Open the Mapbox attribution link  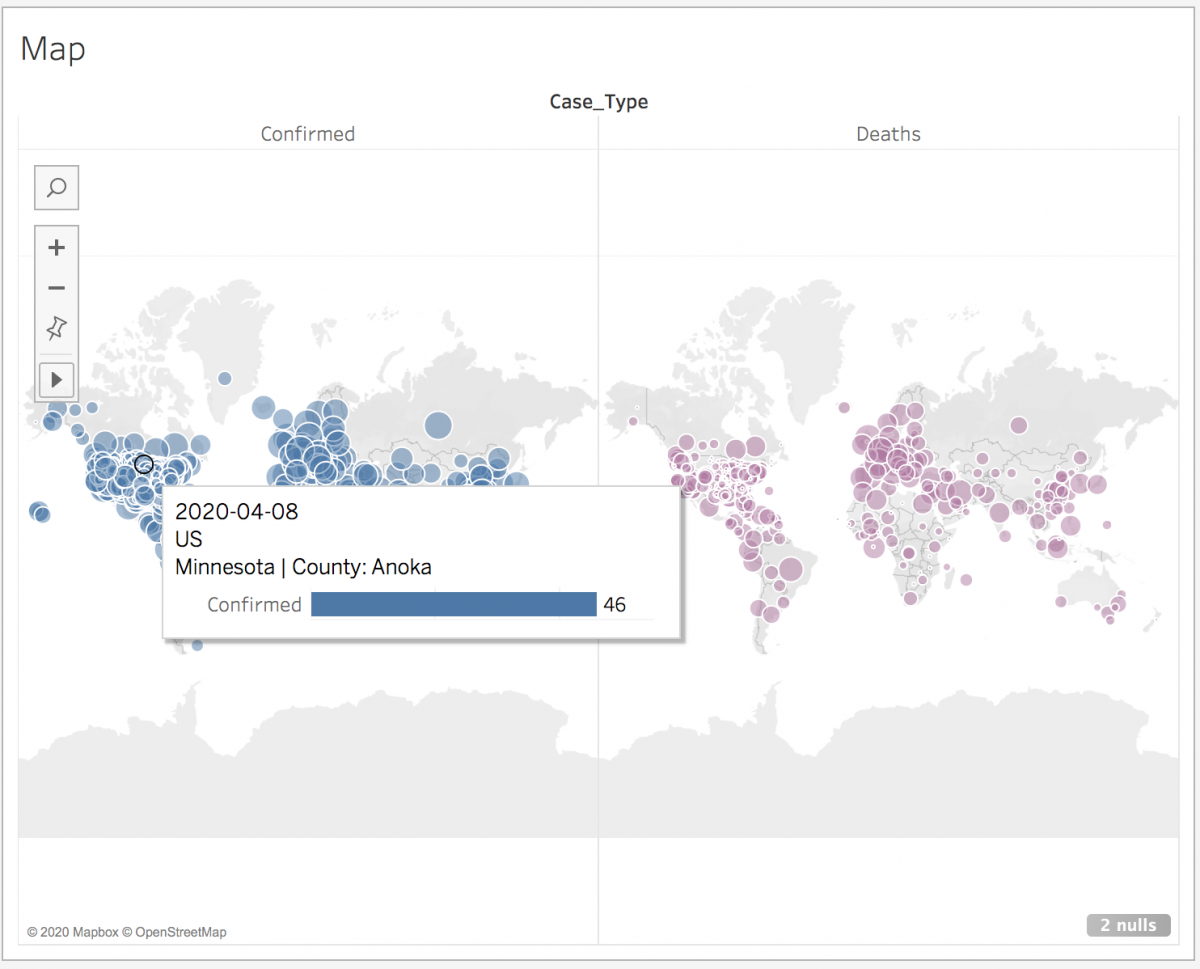pos(74,932)
